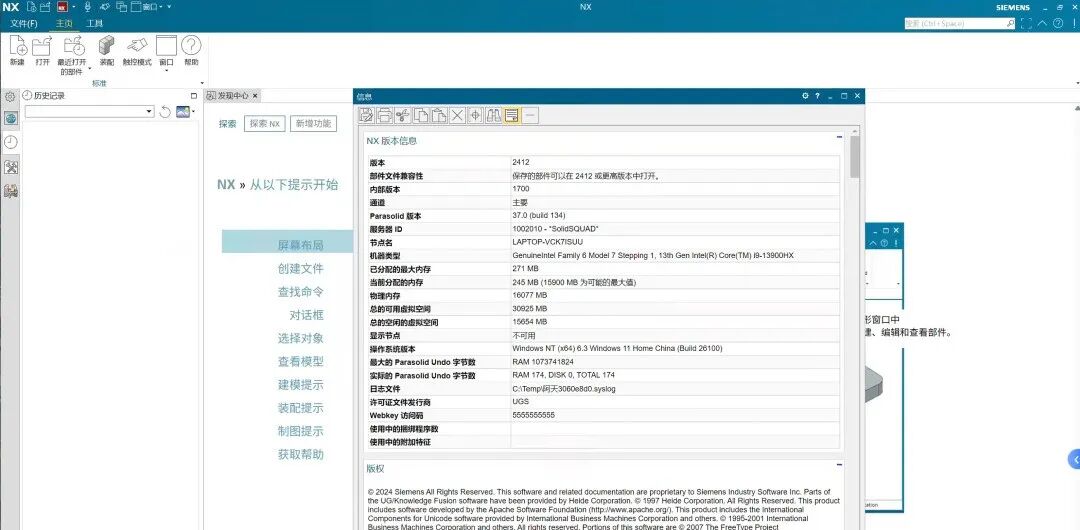Open the 文件(F) menu
The image size is (1080, 530).
click(24, 23)
